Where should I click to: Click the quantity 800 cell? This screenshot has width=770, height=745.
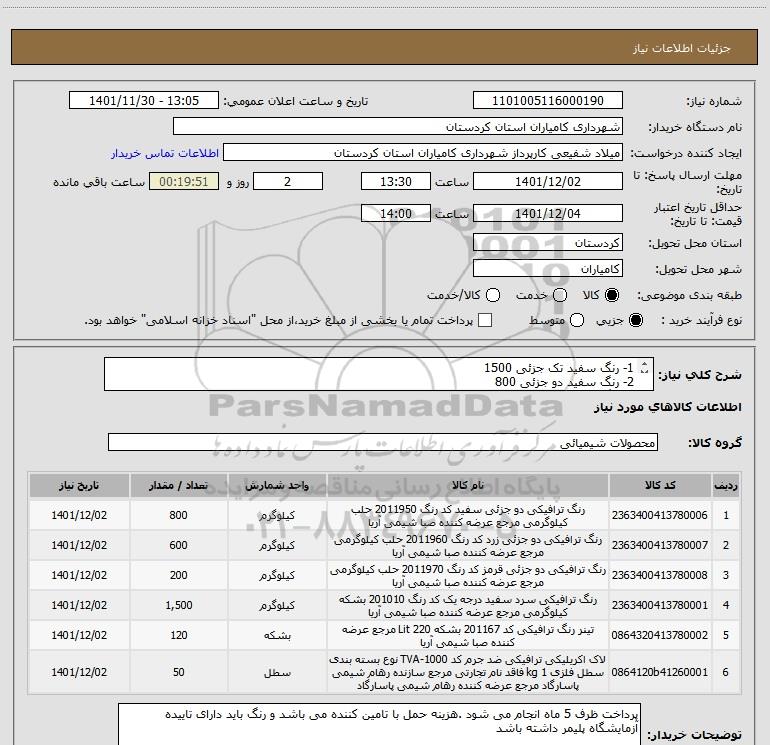pyautogui.click(x=178, y=515)
